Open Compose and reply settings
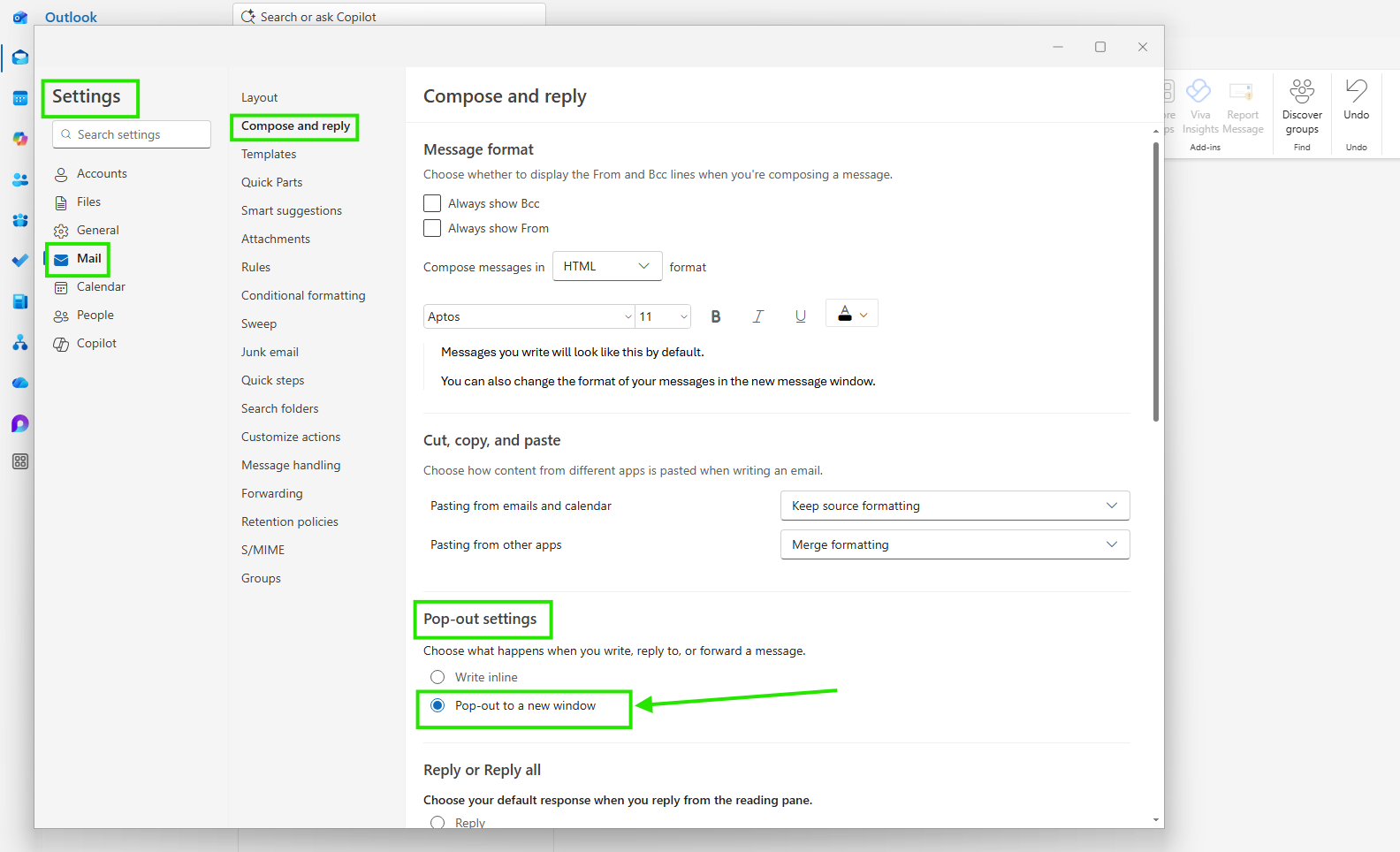 click(295, 126)
